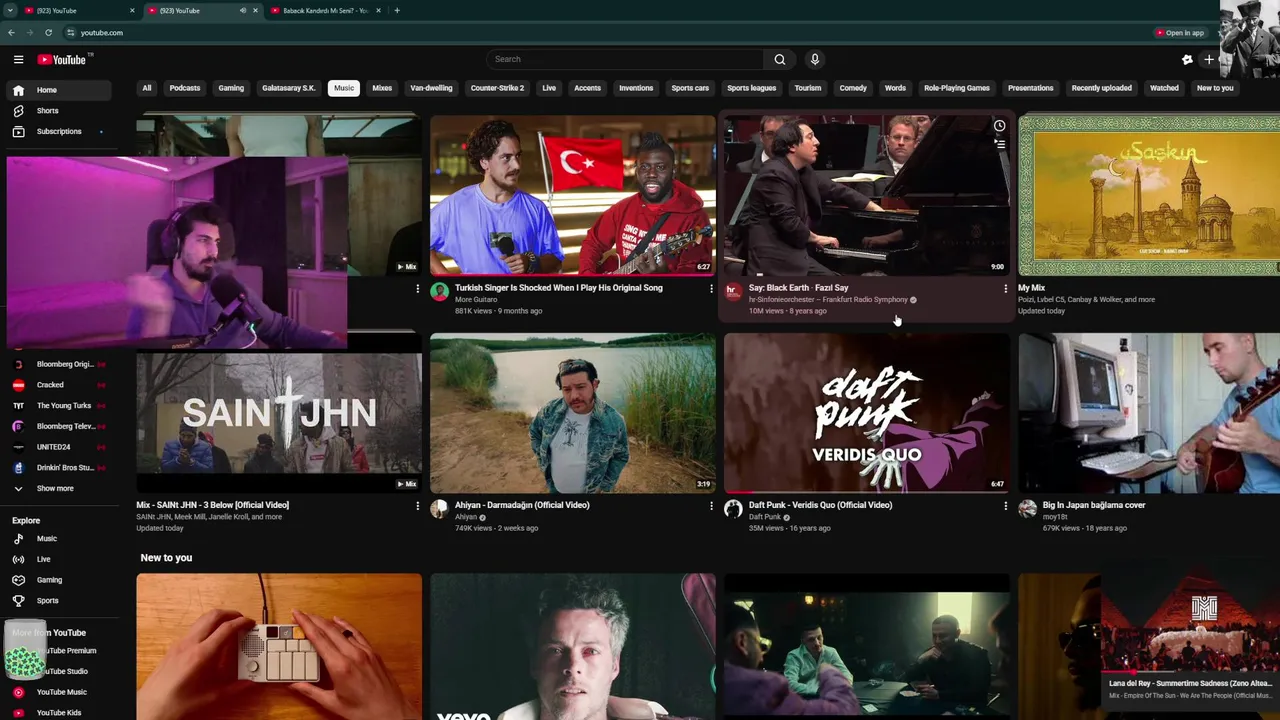Open the Create video plus icon
Screen dimensions: 1280x720
(1209, 60)
